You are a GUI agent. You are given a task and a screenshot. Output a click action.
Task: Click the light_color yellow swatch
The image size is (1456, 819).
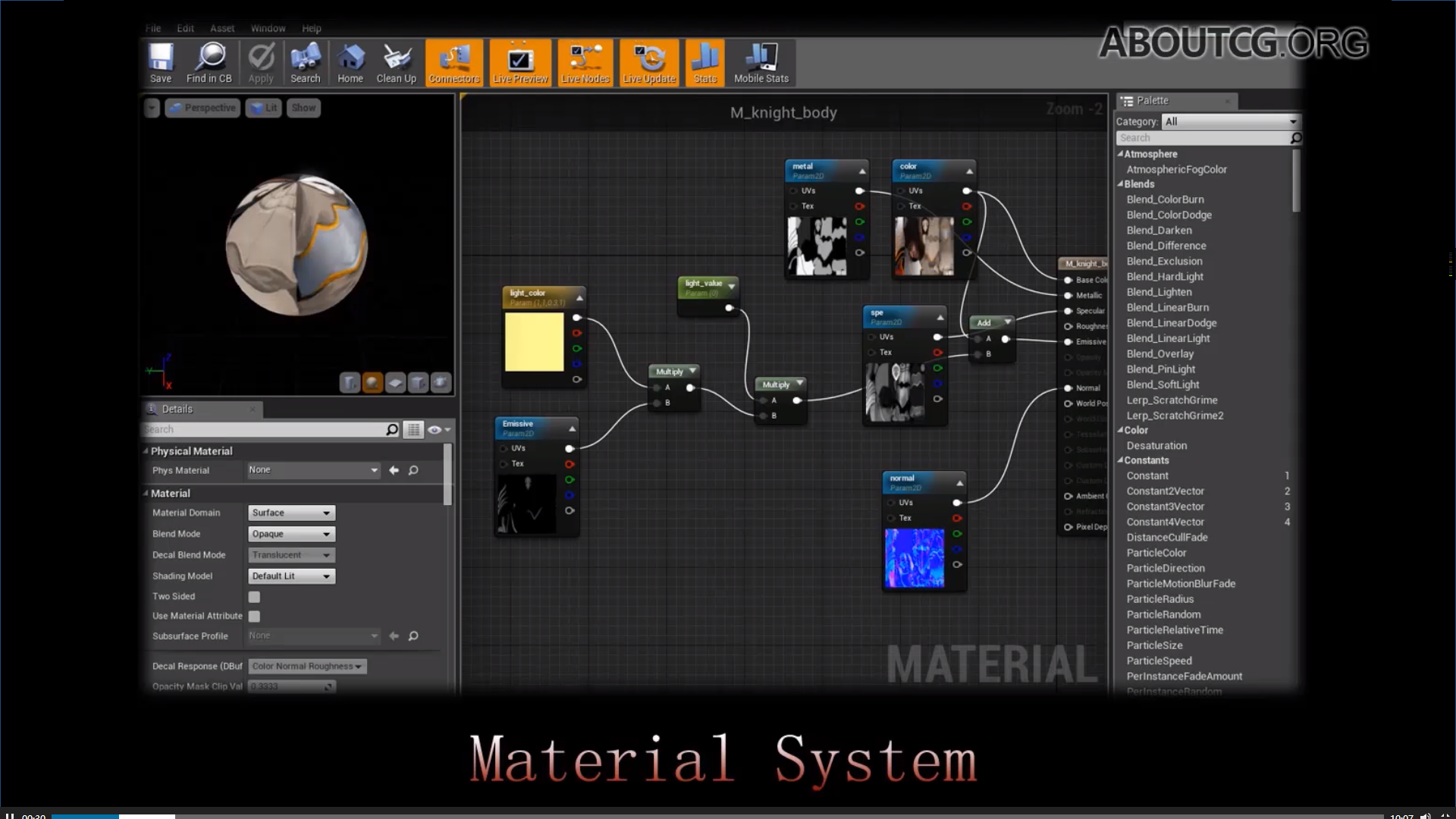(x=535, y=342)
